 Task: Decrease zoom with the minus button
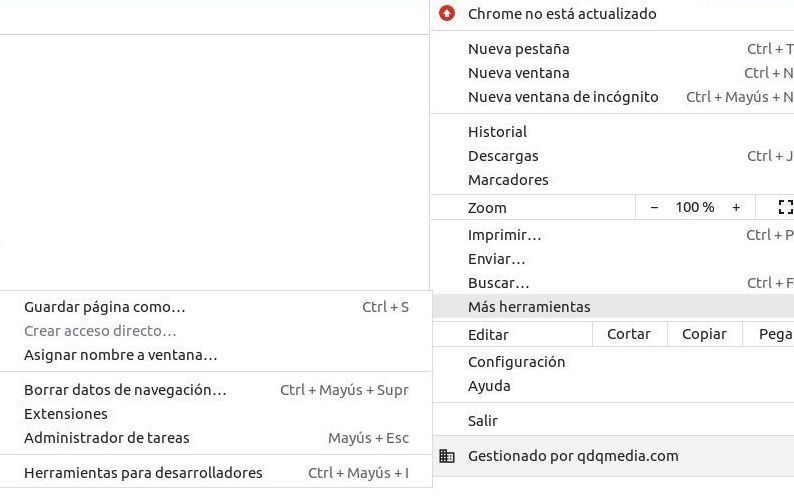[x=654, y=207]
